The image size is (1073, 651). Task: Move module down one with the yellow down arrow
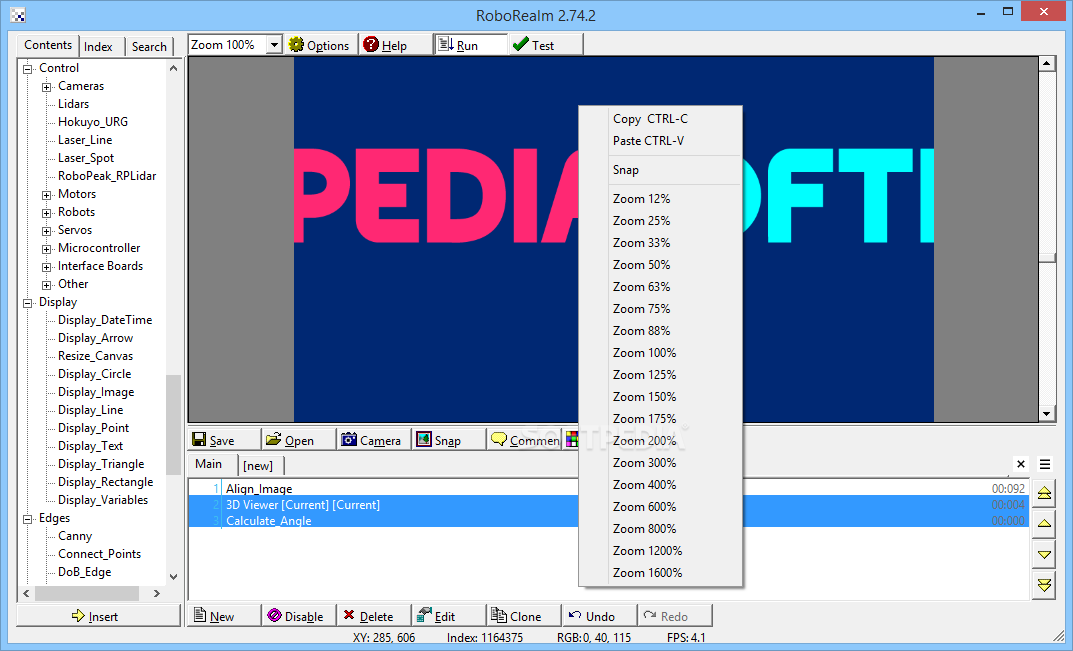coord(1044,554)
